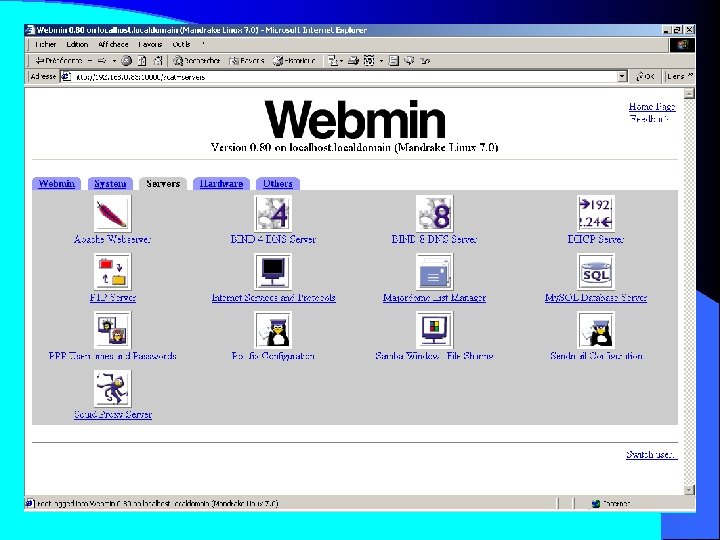Expand the address bar dropdown arrow
The image size is (720, 540).
(622, 77)
